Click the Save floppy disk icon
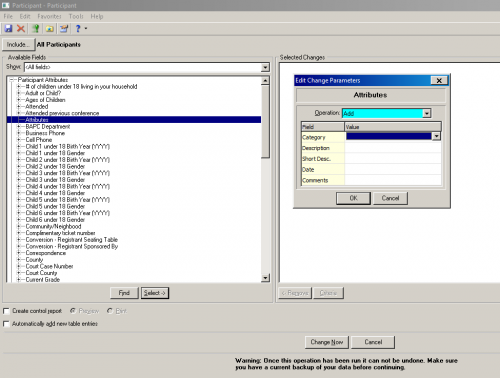Image resolution: width=500 pixels, height=378 pixels. (8, 29)
